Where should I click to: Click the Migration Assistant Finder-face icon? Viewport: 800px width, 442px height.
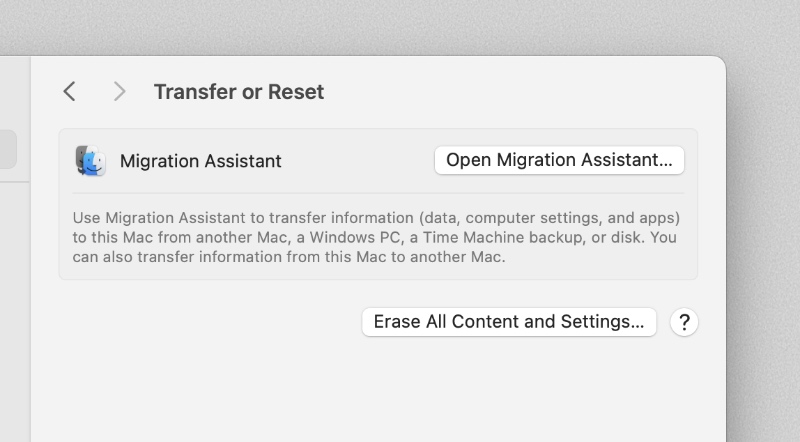coord(90,161)
